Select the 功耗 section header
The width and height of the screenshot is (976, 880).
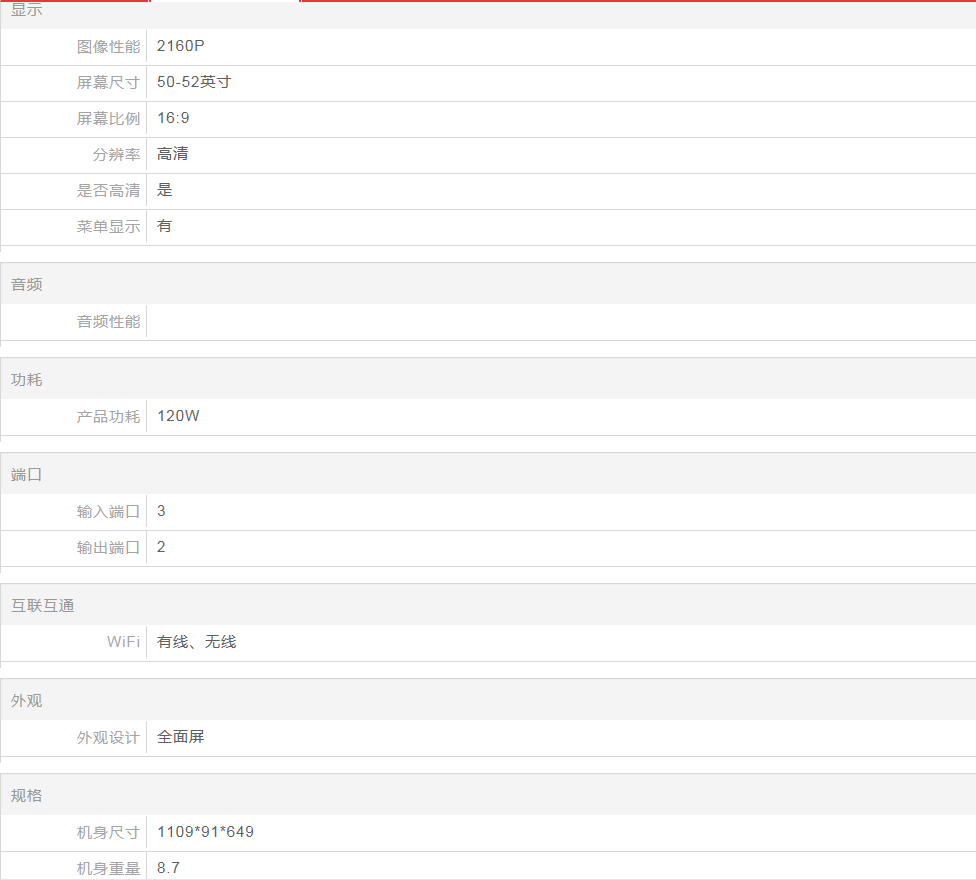[x=27, y=380]
